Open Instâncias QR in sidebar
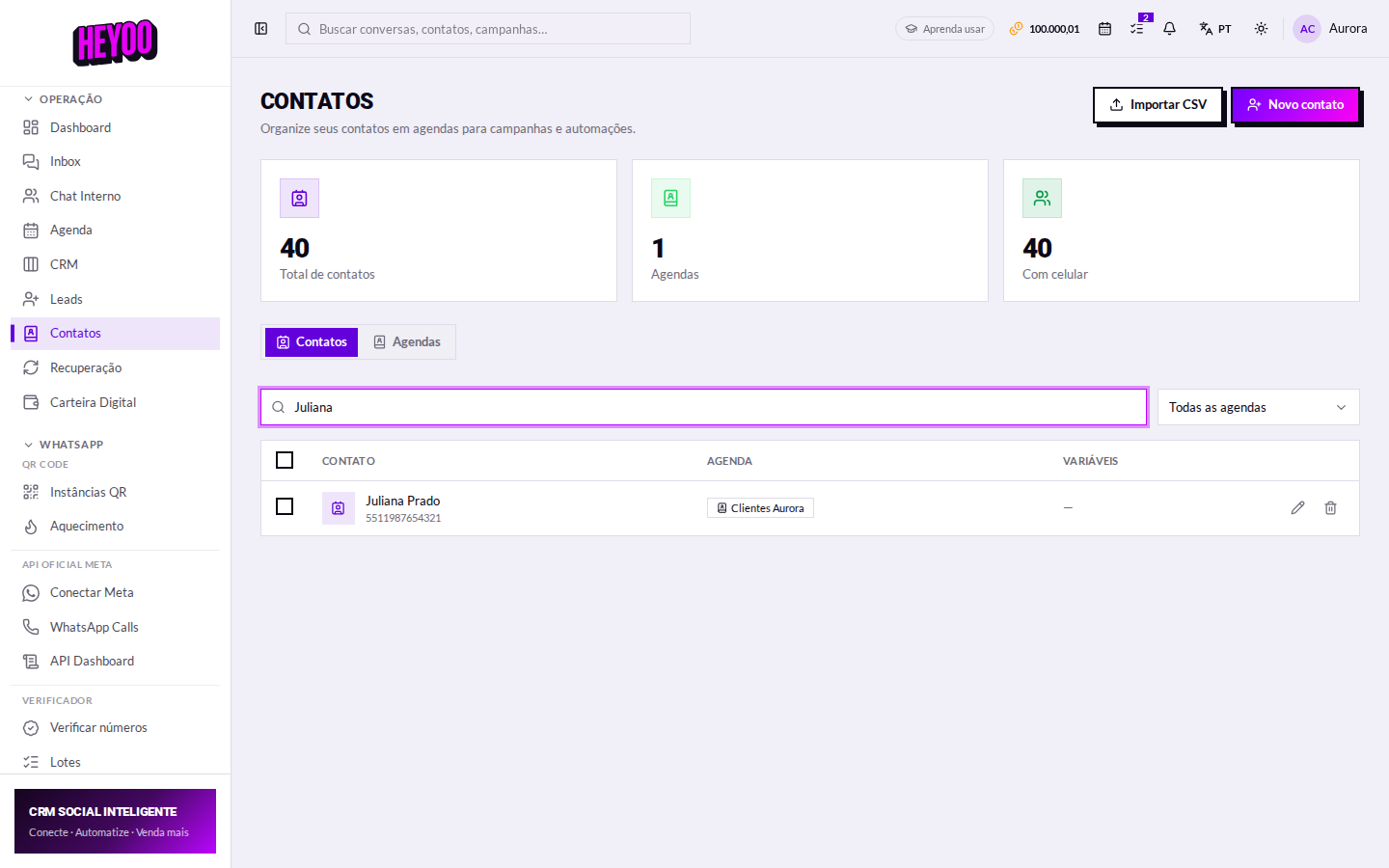 (x=115, y=492)
